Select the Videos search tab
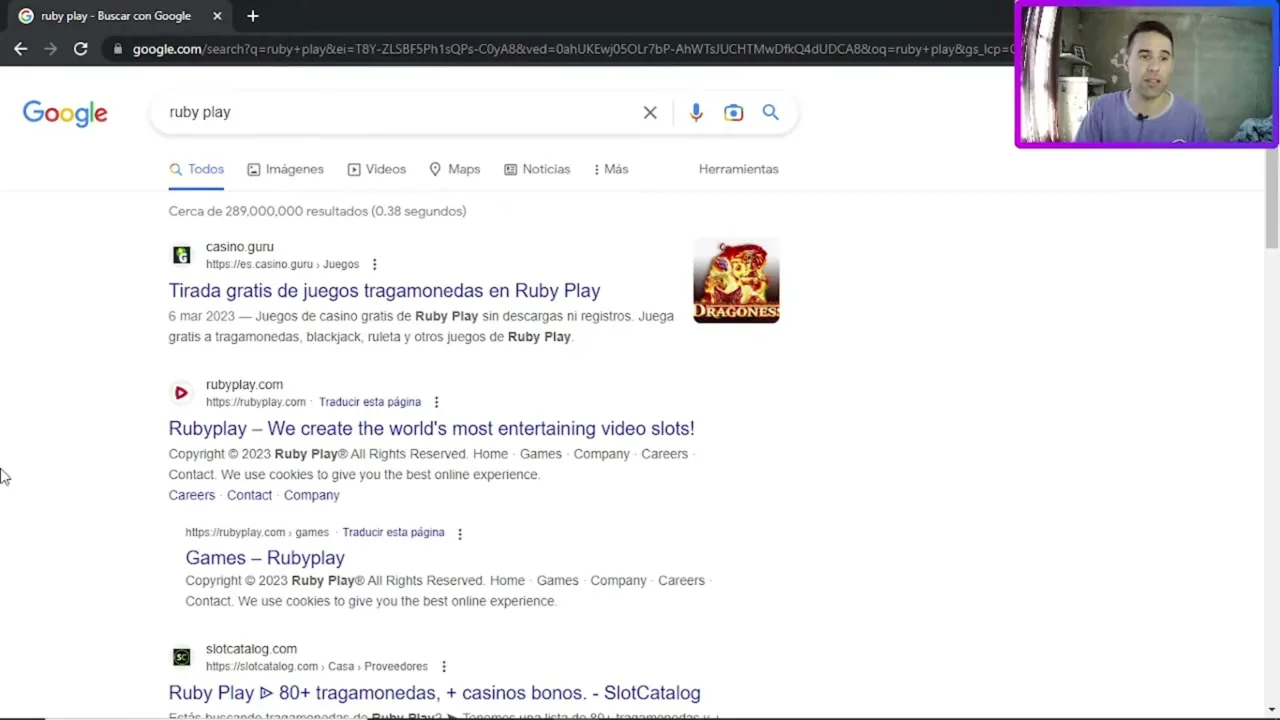Screen dimensions: 1280x720 click(x=377, y=169)
